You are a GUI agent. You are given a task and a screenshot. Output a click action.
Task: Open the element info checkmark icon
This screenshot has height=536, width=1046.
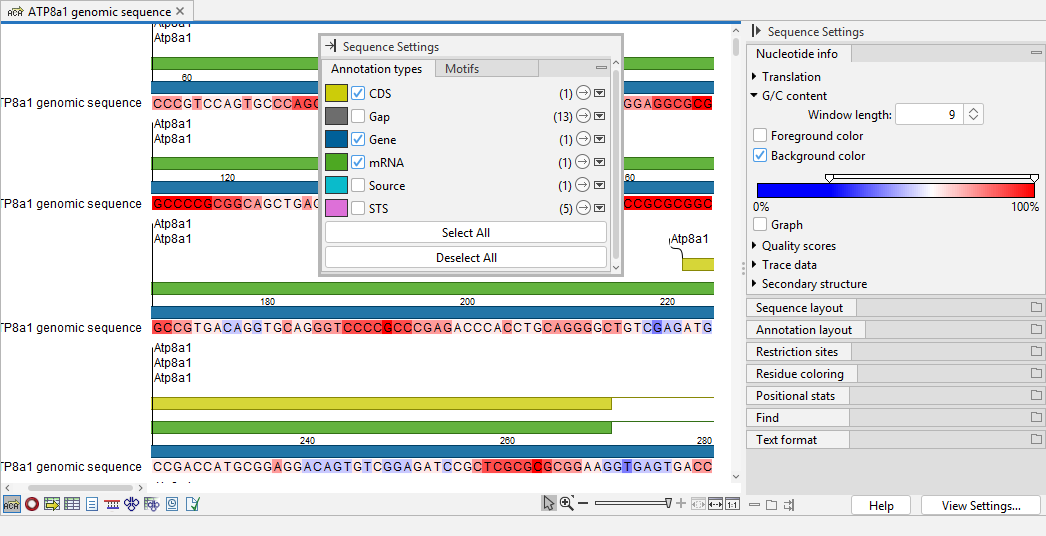pyautogui.click(x=192, y=505)
